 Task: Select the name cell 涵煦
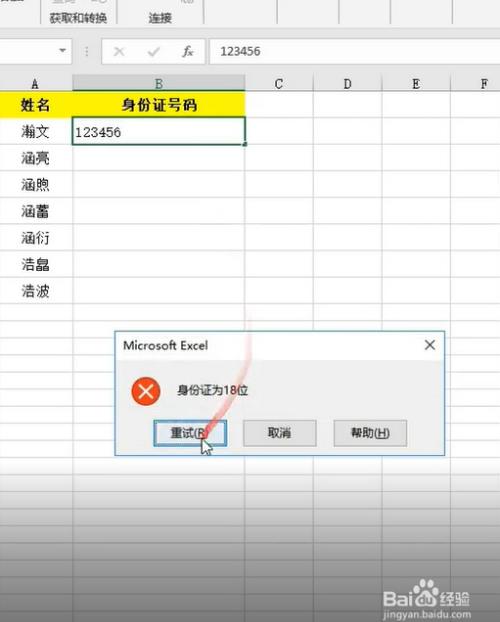(x=36, y=184)
